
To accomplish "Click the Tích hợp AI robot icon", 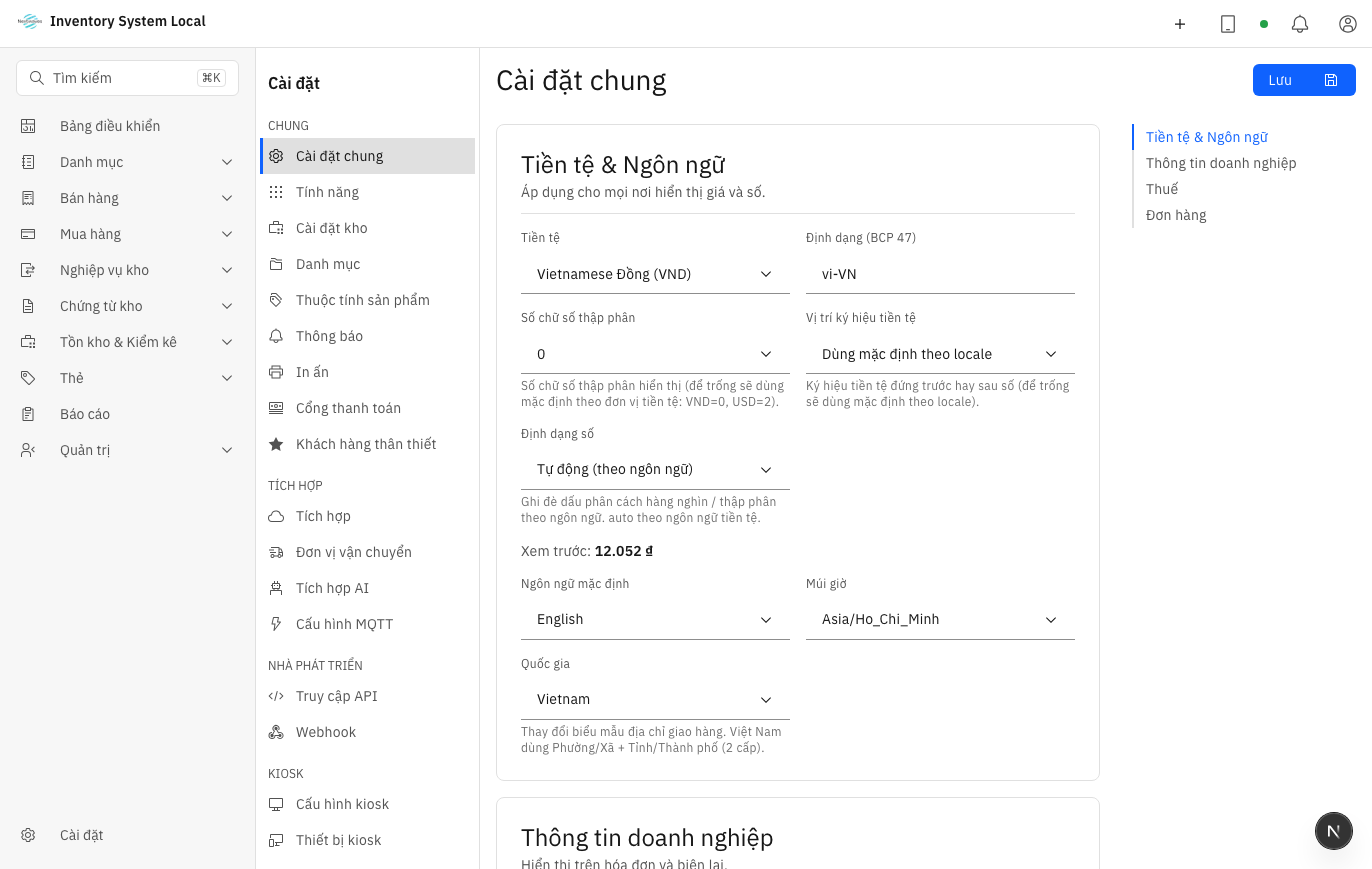I will [x=276, y=588].
